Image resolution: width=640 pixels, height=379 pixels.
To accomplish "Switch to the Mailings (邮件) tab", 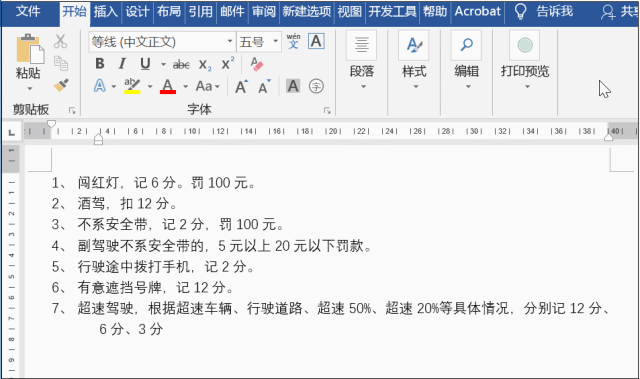I will (232, 11).
